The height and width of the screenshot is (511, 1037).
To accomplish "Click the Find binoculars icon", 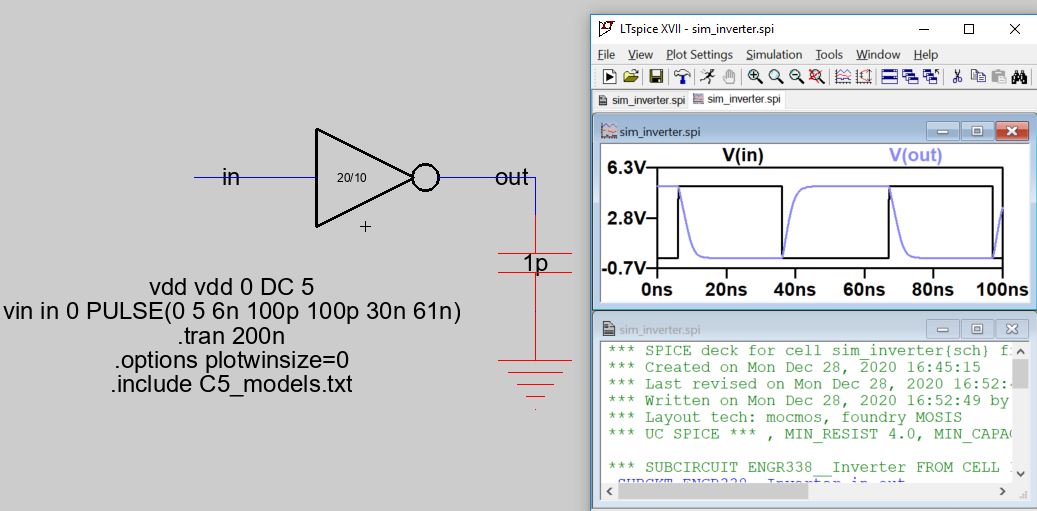I will click(x=1019, y=77).
